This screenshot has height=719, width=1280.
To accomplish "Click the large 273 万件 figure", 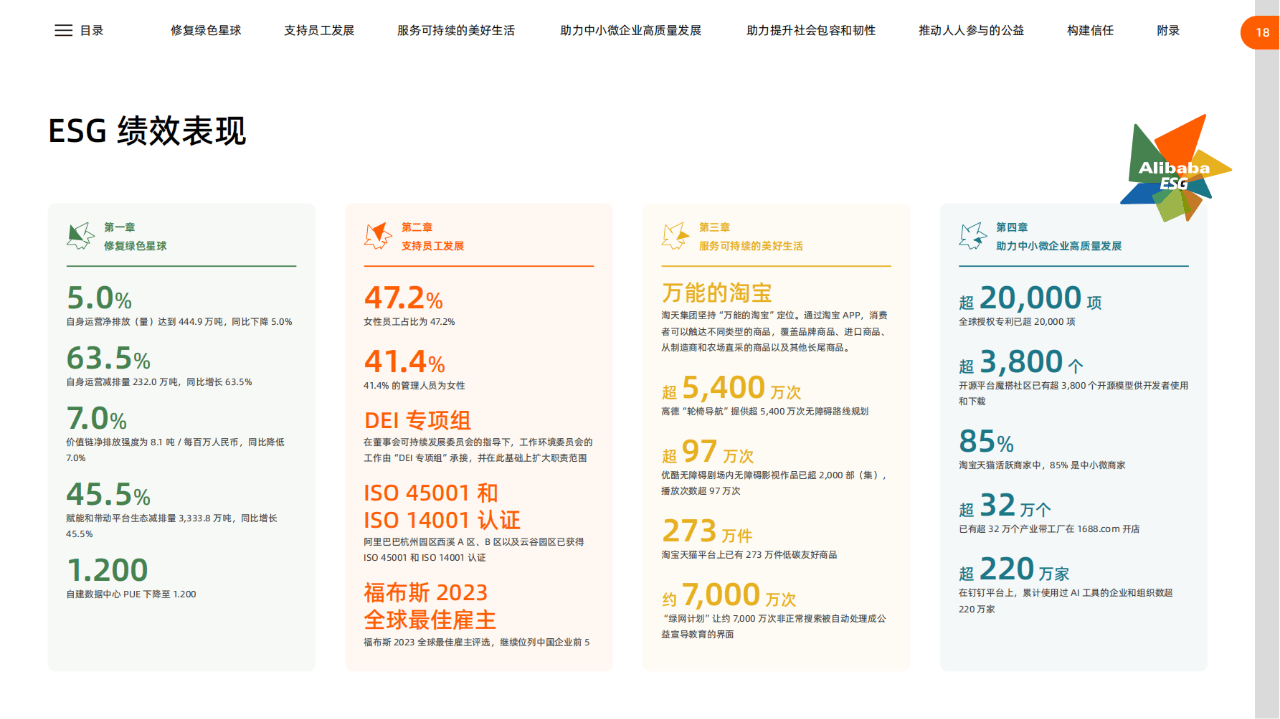I will click(707, 531).
